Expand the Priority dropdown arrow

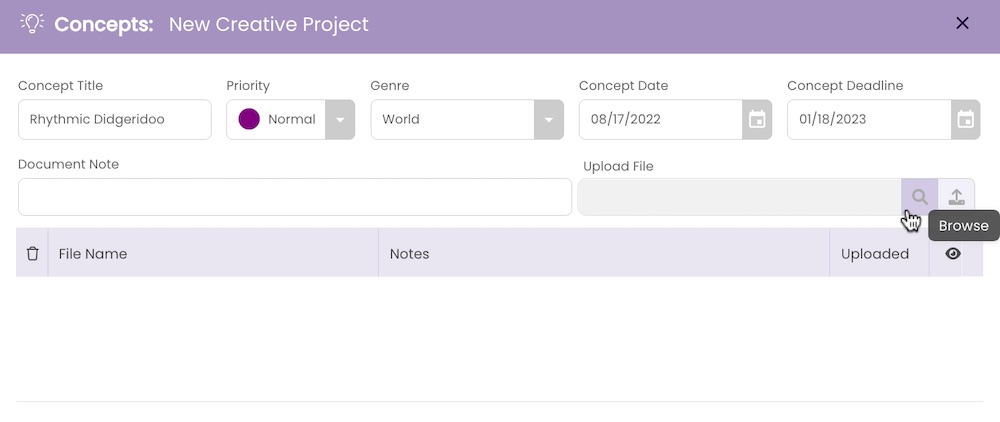point(340,119)
